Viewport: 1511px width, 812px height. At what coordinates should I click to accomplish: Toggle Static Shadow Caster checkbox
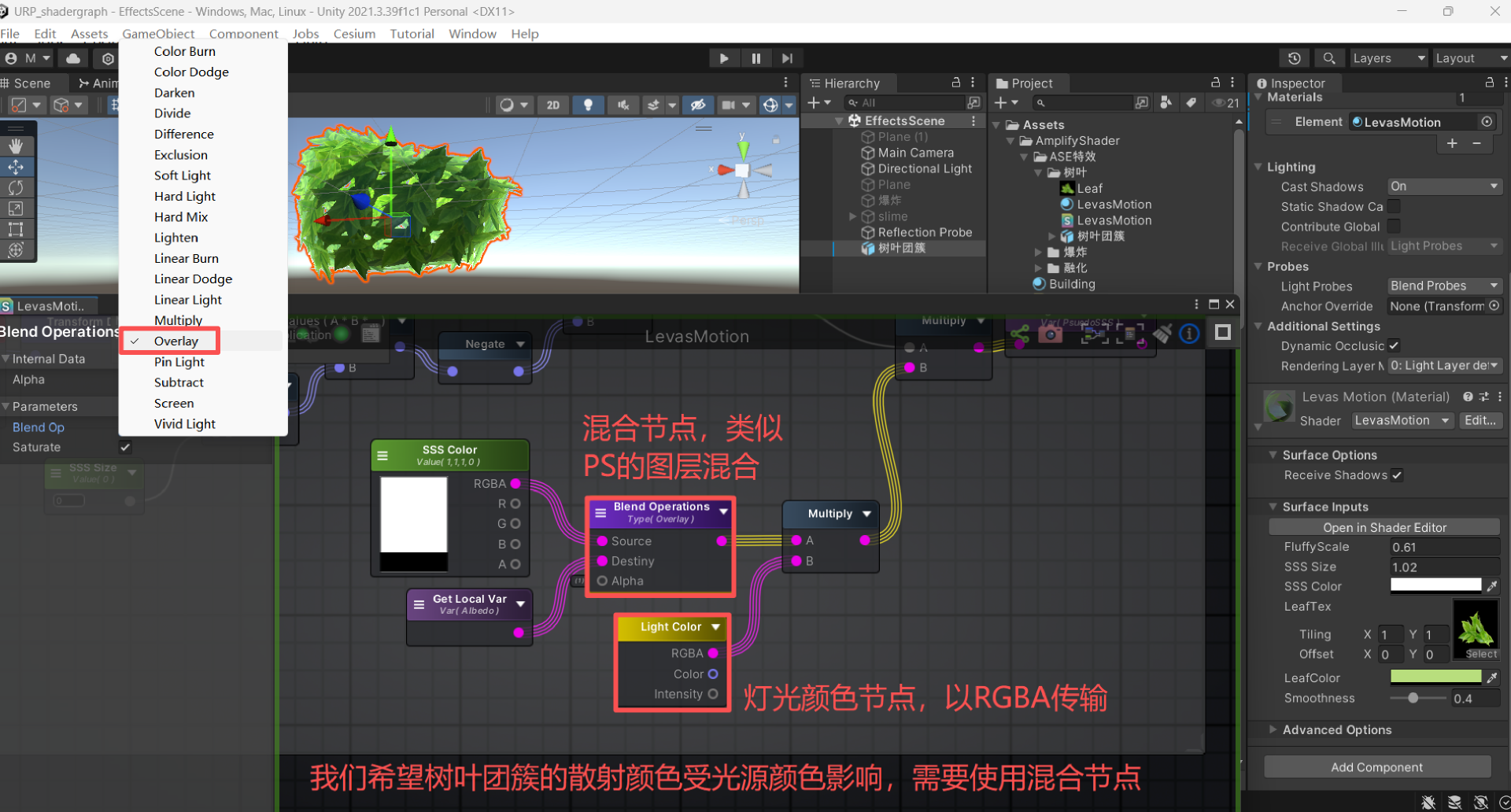click(x=1394, y=206)
